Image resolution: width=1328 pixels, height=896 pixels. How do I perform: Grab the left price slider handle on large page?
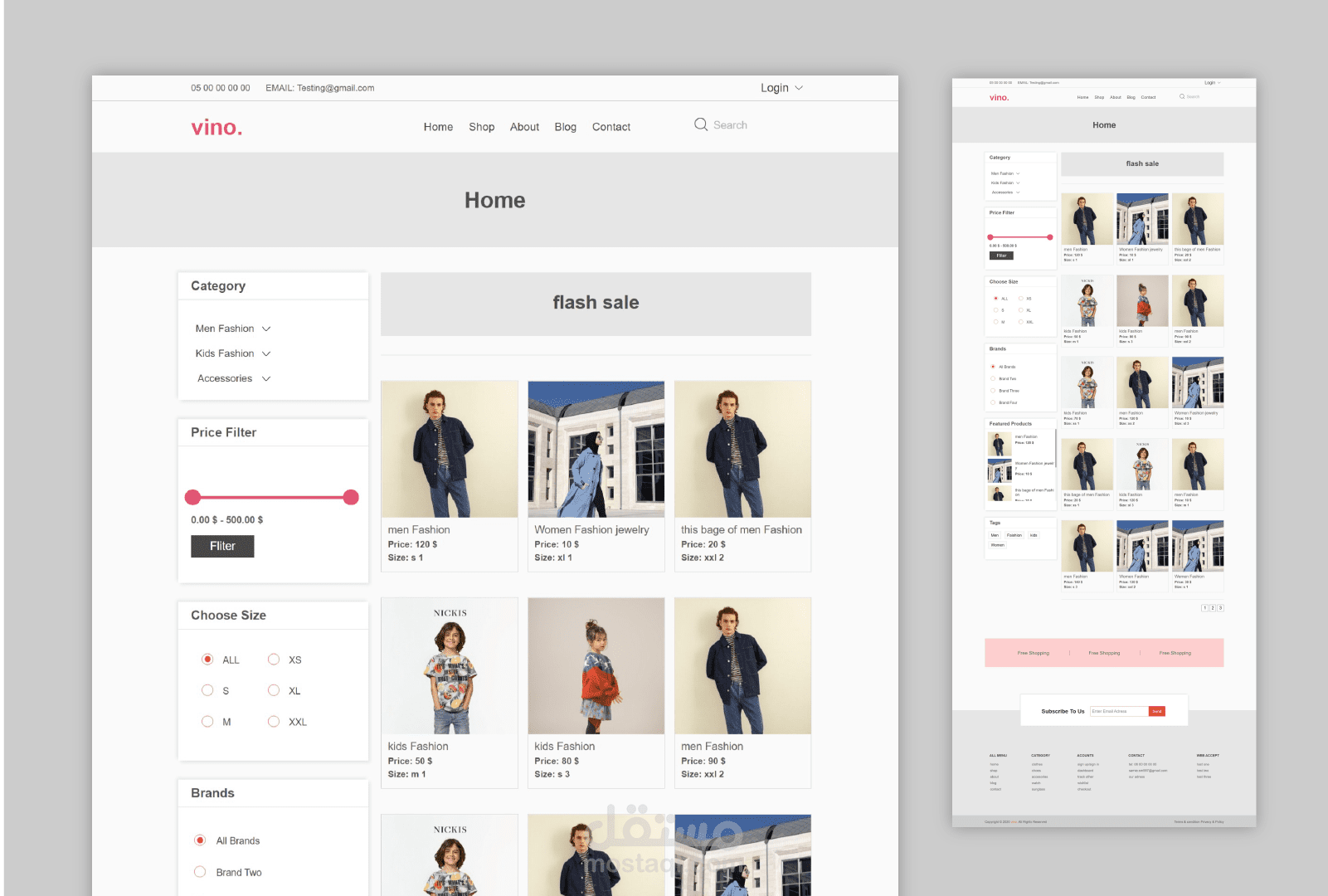[192, 497]
